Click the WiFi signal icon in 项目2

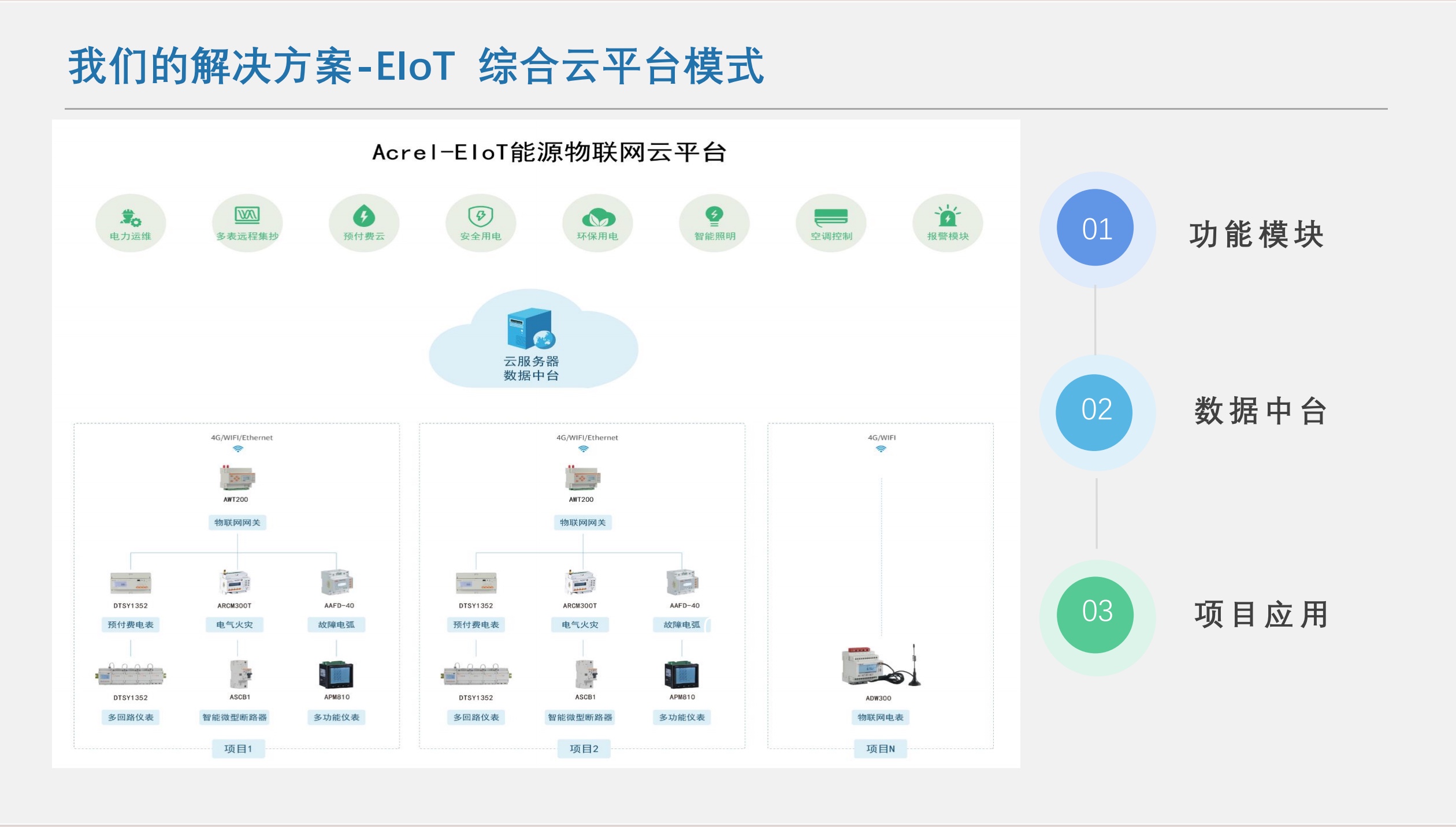pos(584,449)
